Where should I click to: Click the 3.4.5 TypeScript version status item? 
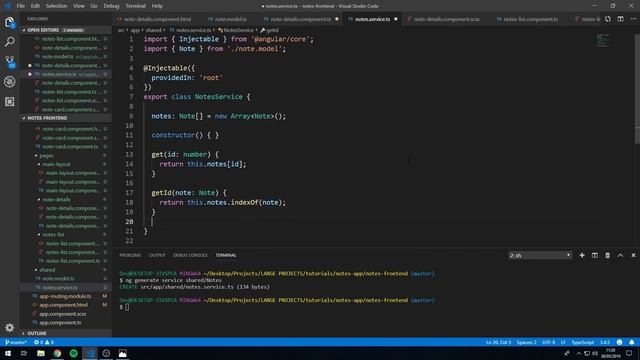604,342
